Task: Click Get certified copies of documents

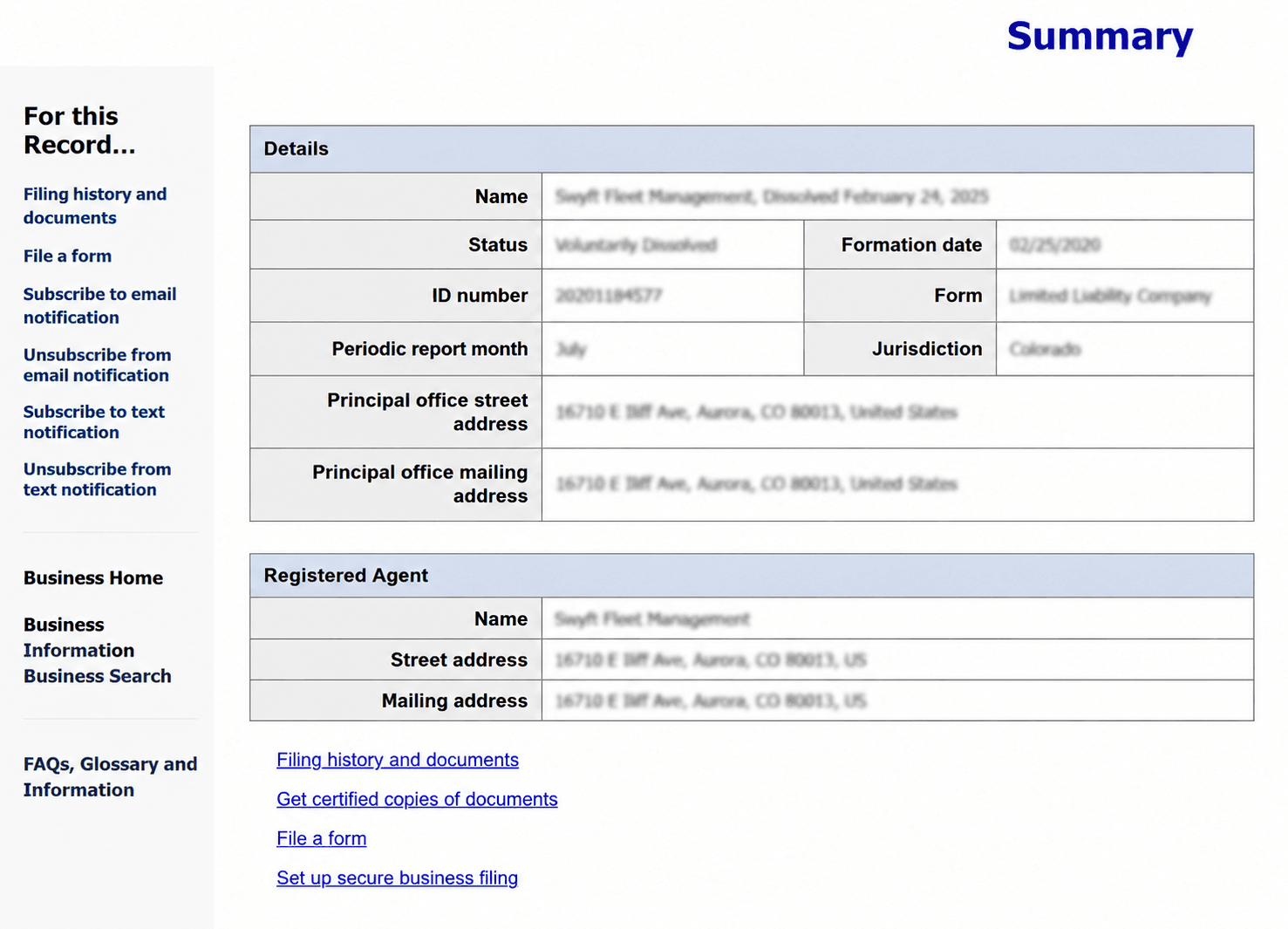Action: pyautogui.click(x=417, y=799)
